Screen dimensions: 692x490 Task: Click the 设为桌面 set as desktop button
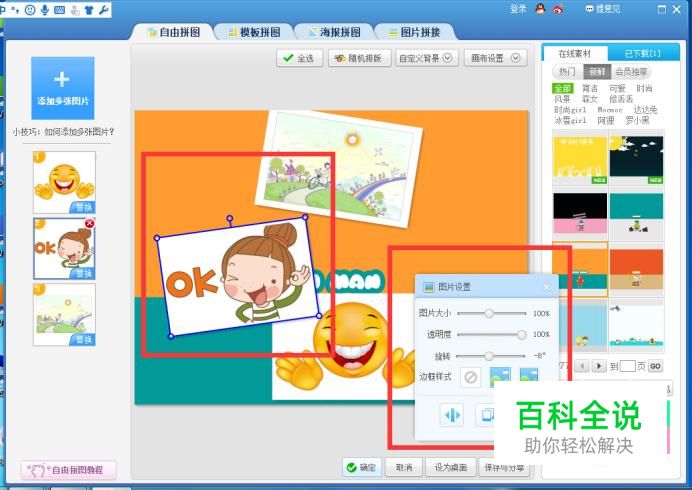point(451,467)
